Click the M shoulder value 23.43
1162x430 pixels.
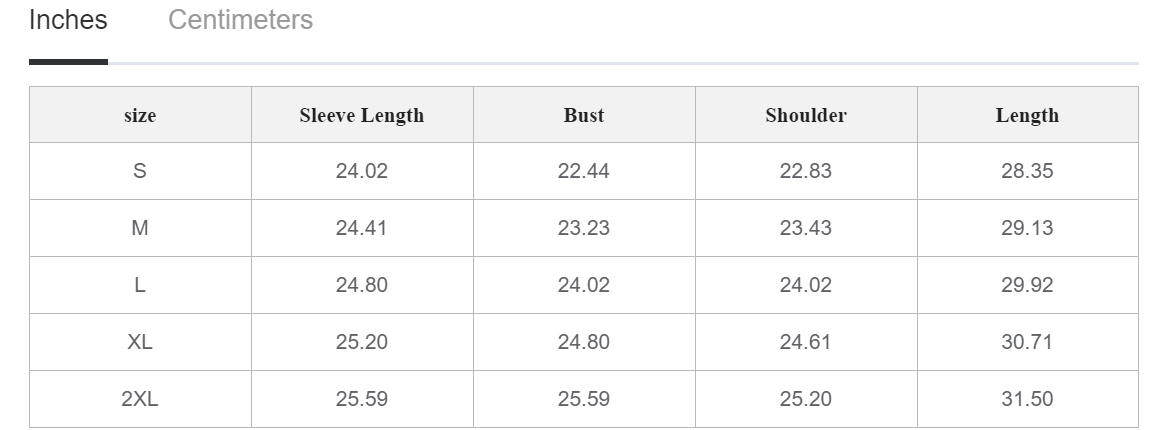[805, 228]
